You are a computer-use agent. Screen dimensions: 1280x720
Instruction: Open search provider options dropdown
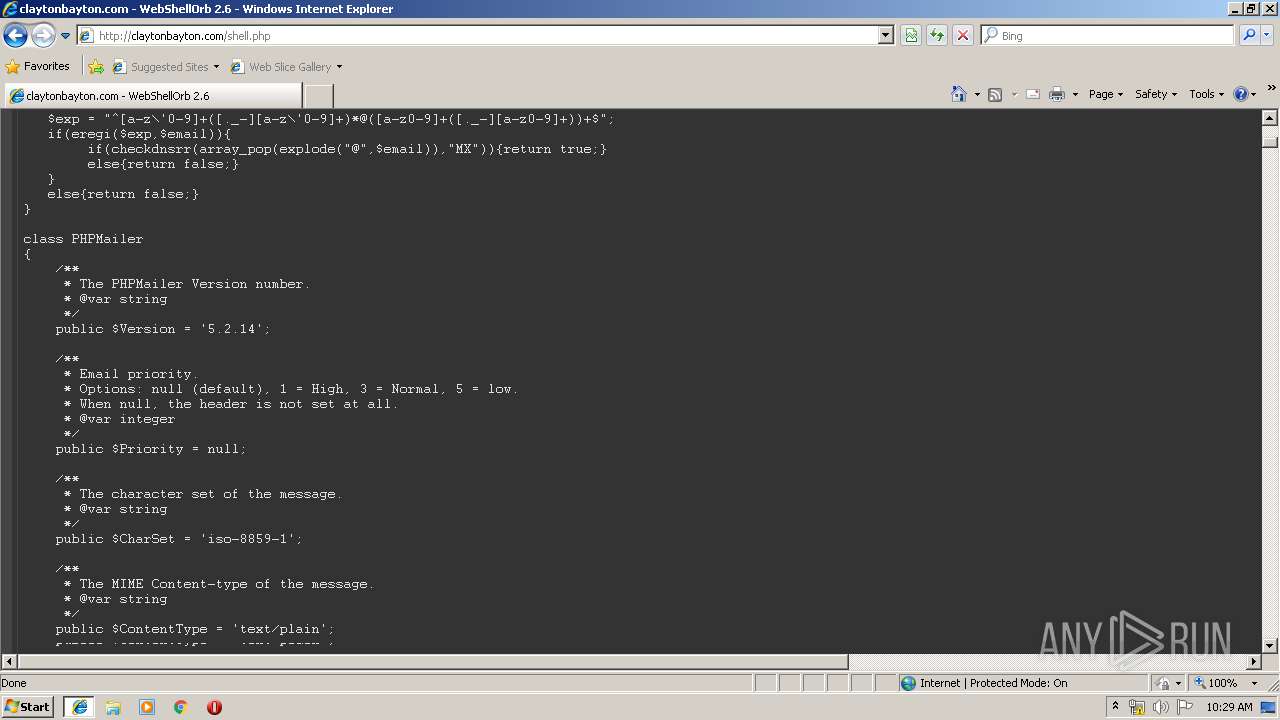click(1267, 36)
